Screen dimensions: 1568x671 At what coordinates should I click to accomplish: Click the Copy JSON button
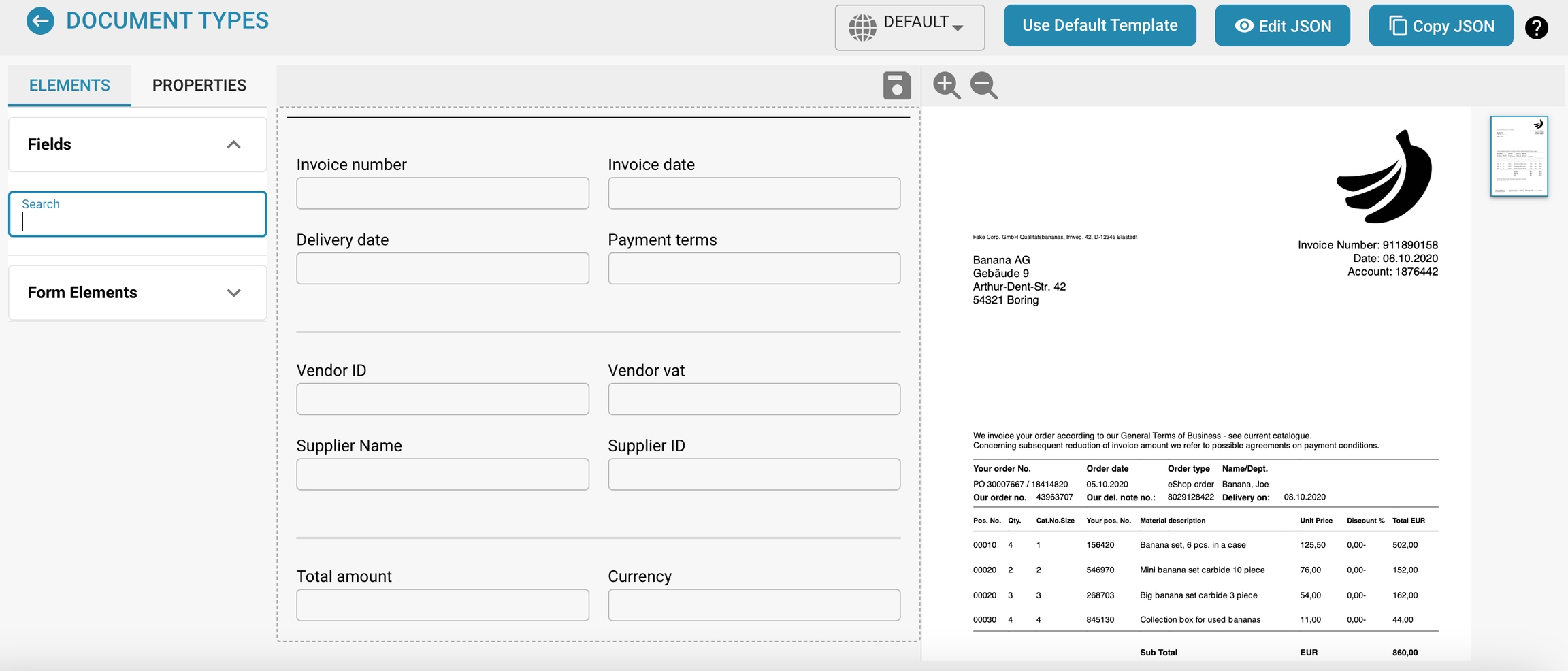point(1441,26)
